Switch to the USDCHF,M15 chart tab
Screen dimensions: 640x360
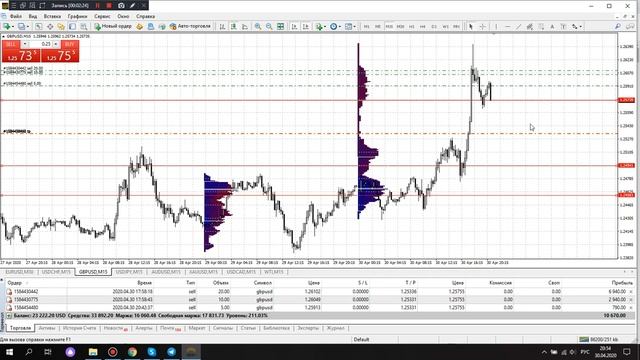click(x=56, y=272)
